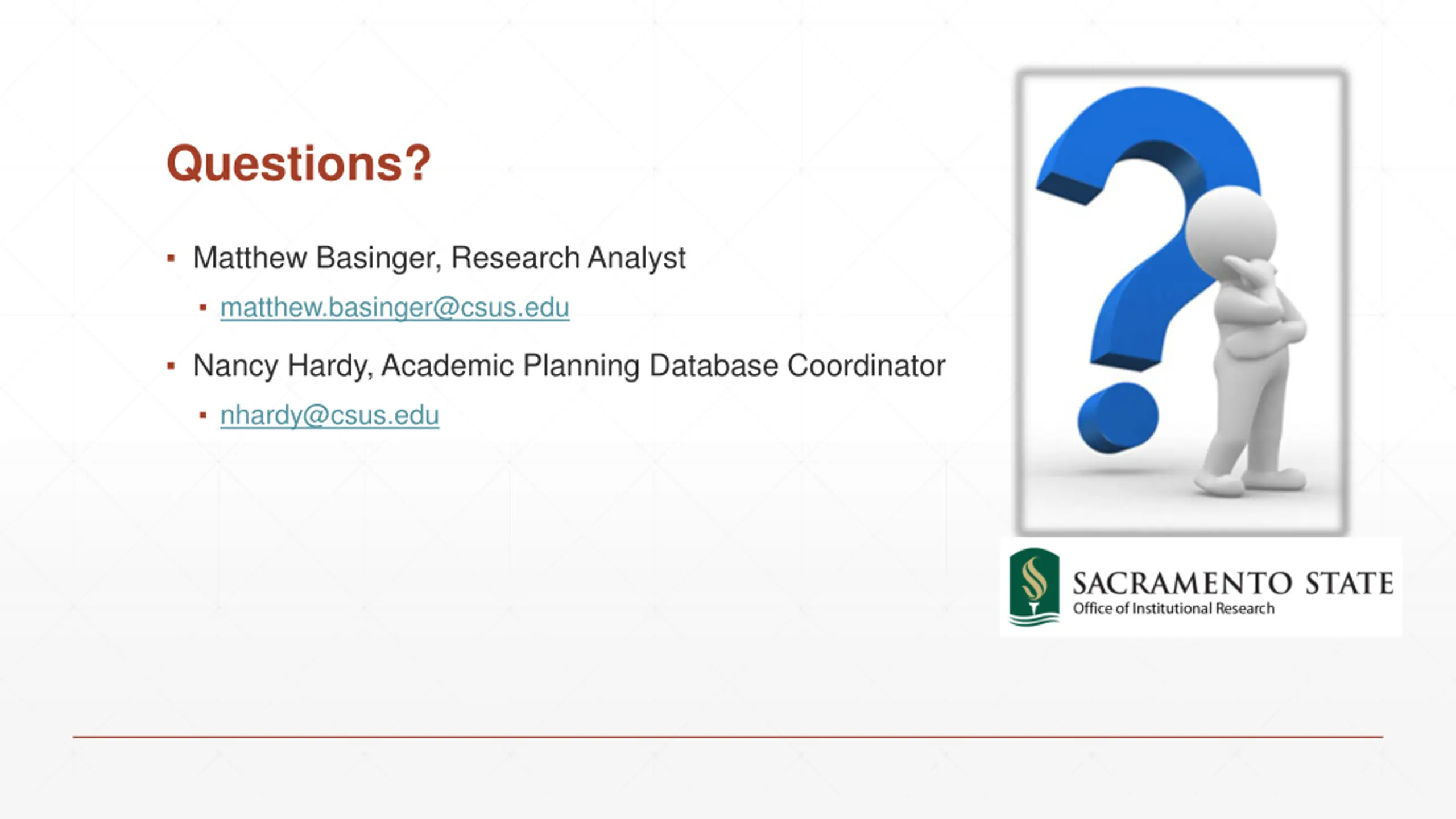
Task: Select the red bullet beside Nancy Hardy
Action: (x=171, y=366)
